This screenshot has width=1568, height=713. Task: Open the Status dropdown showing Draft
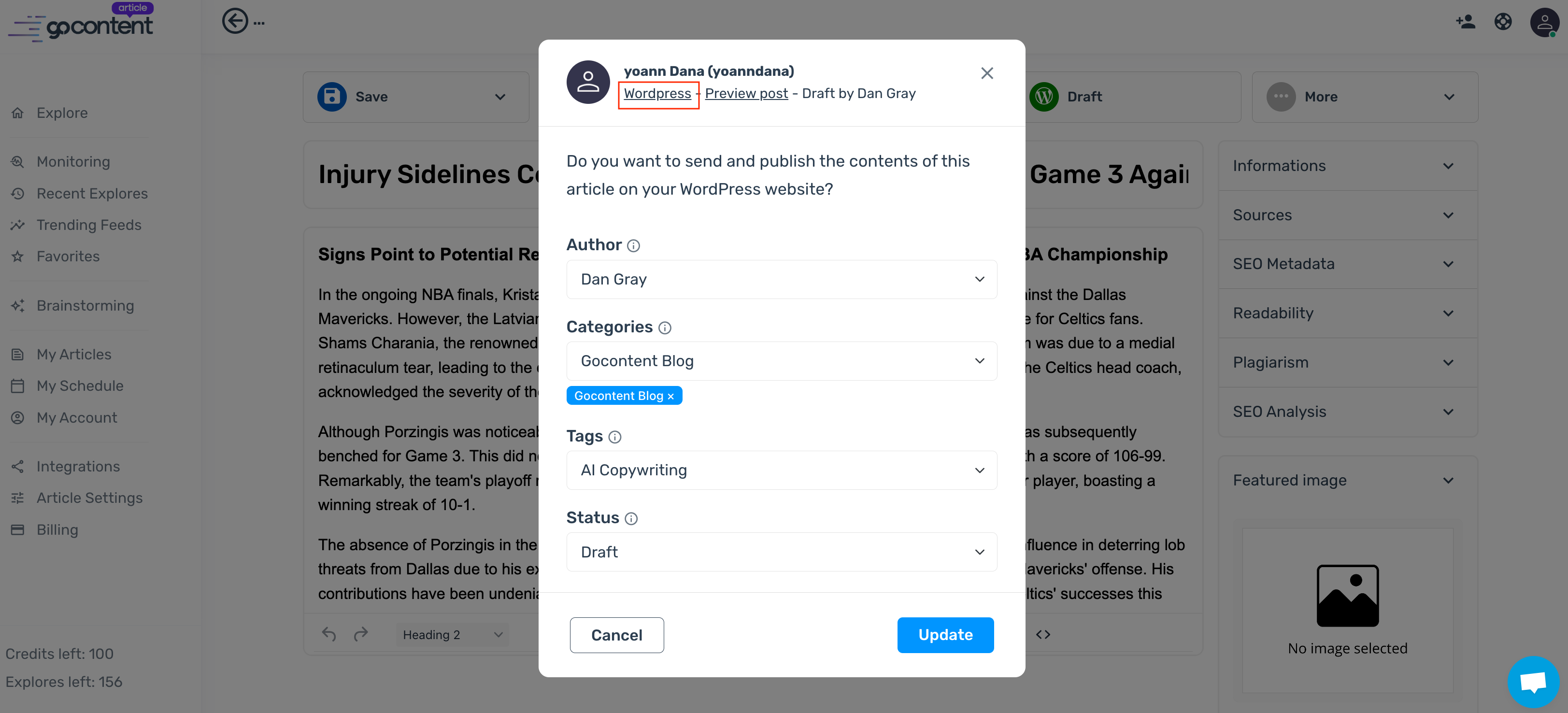coord(781,552)
